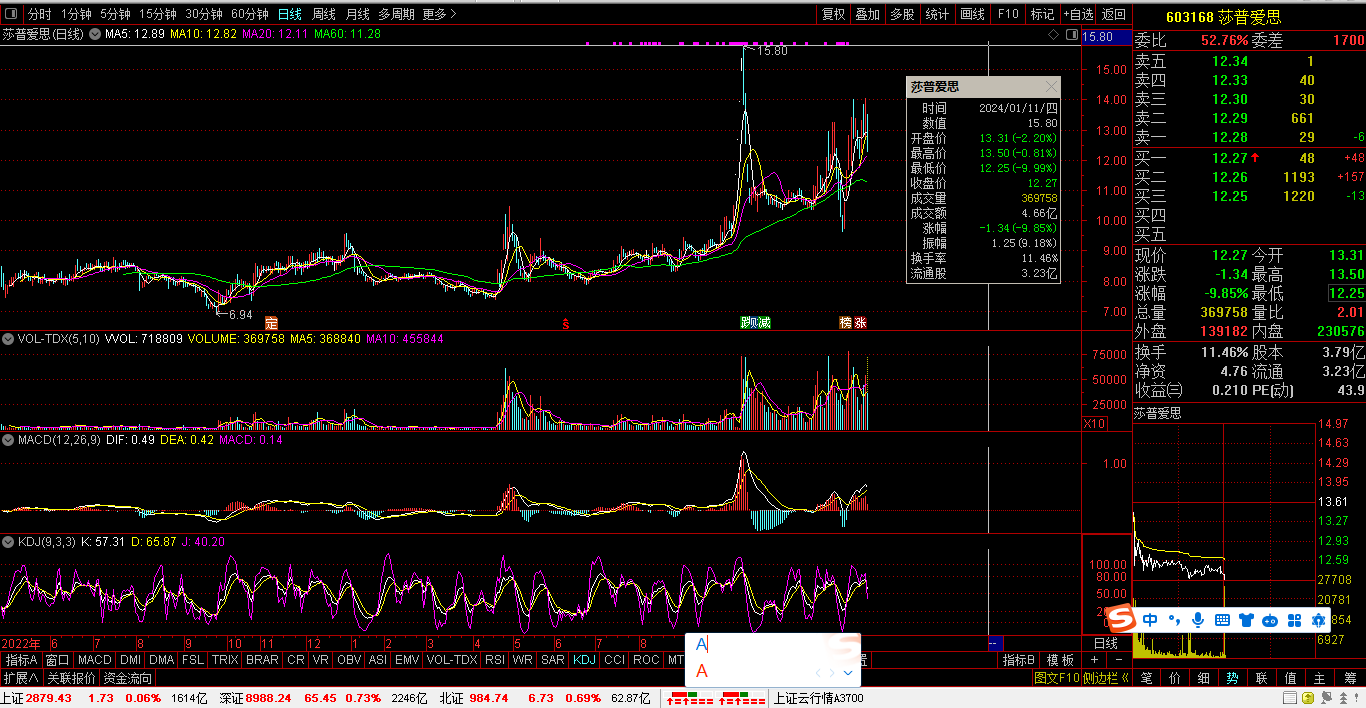Select the 势 trend tab
The image size is (1366, 708).
click(1232, 678)
